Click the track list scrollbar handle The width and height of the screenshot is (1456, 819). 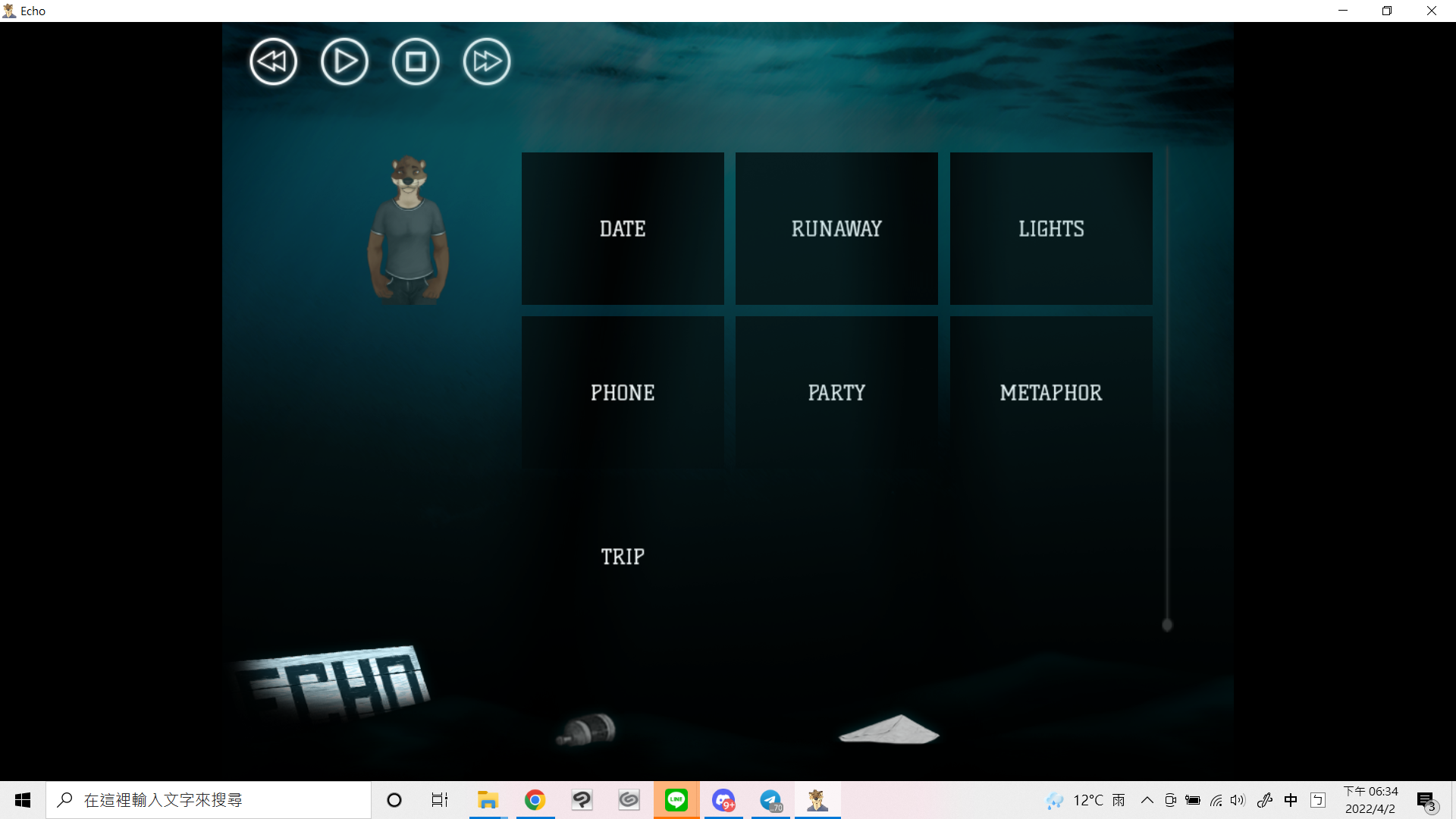pyautogui.click(x=1167, y=625)
